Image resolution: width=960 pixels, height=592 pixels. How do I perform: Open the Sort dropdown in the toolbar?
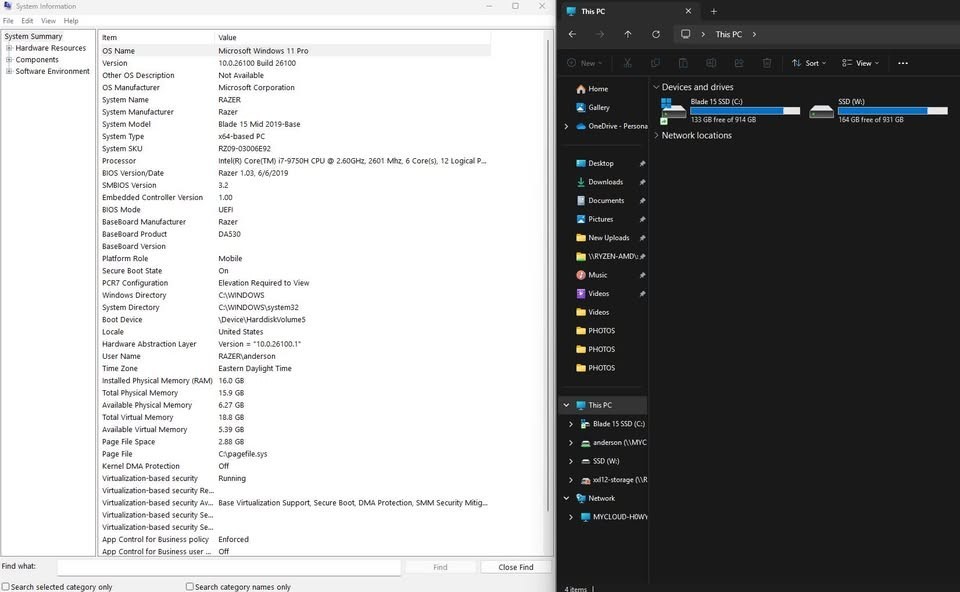809,63
